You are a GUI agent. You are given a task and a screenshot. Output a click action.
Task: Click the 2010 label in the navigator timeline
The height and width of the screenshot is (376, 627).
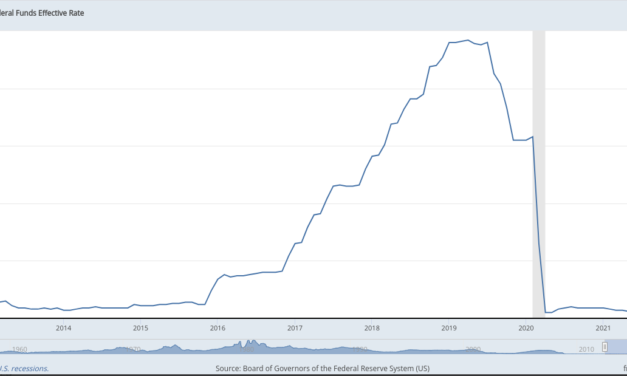(586, 349)
